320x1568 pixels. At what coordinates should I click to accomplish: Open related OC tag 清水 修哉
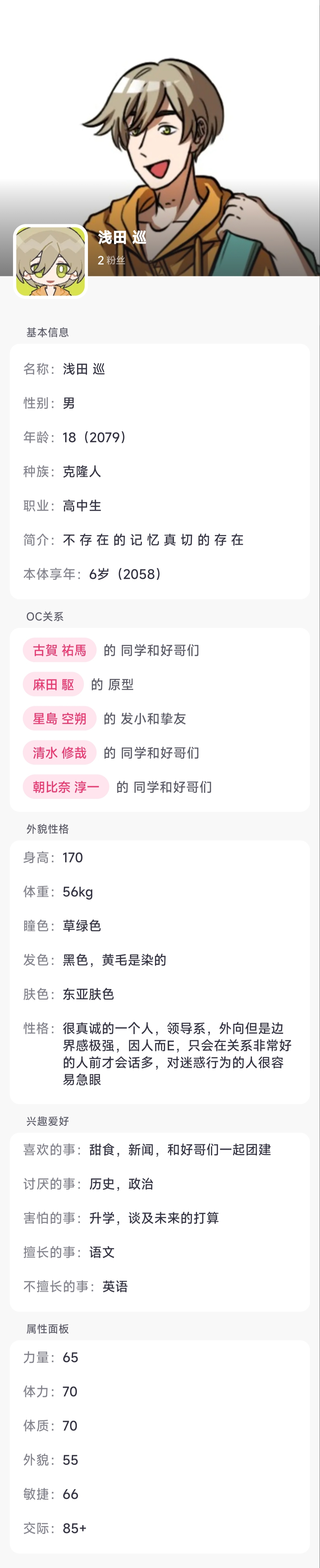point(60,752)
